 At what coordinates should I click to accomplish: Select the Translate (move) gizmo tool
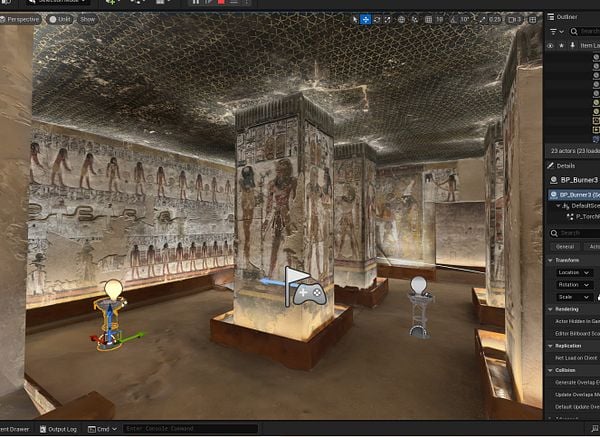pos(366,19)
